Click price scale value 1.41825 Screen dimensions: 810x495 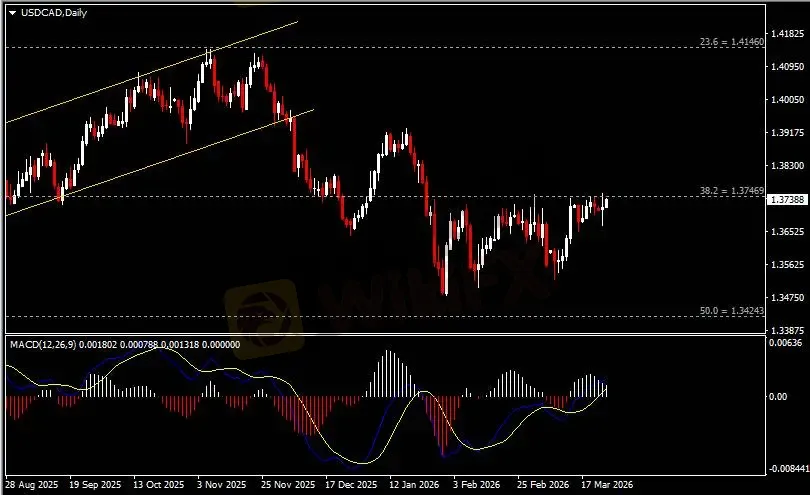tap(787, 34)
